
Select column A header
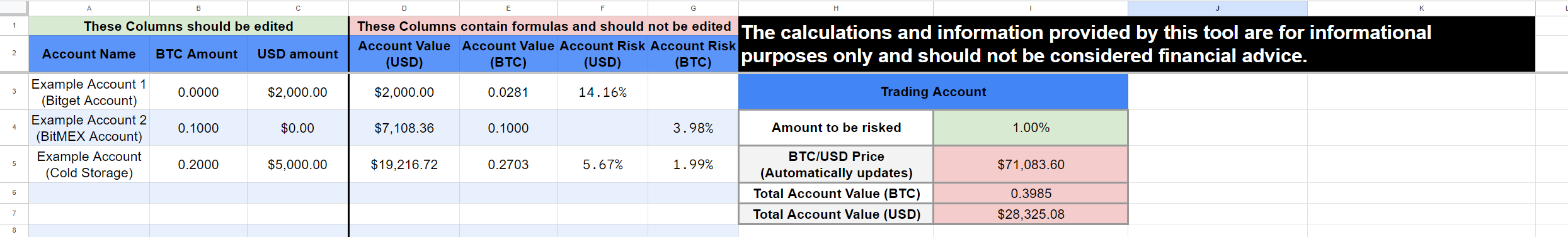(89, 8)
